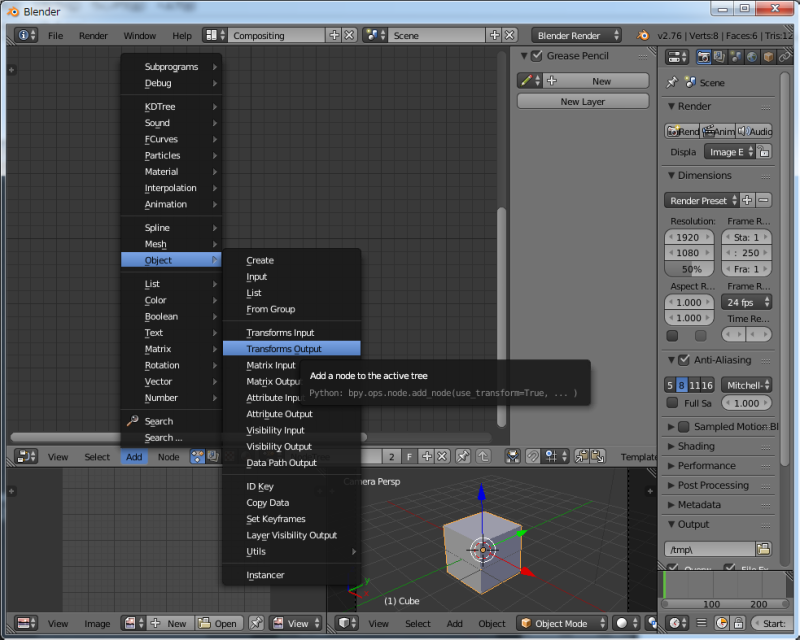Select anti-aliasing samples value 5
Viewport: 800px width, 640px height.
pyautogui.click(x=670, y=385)
